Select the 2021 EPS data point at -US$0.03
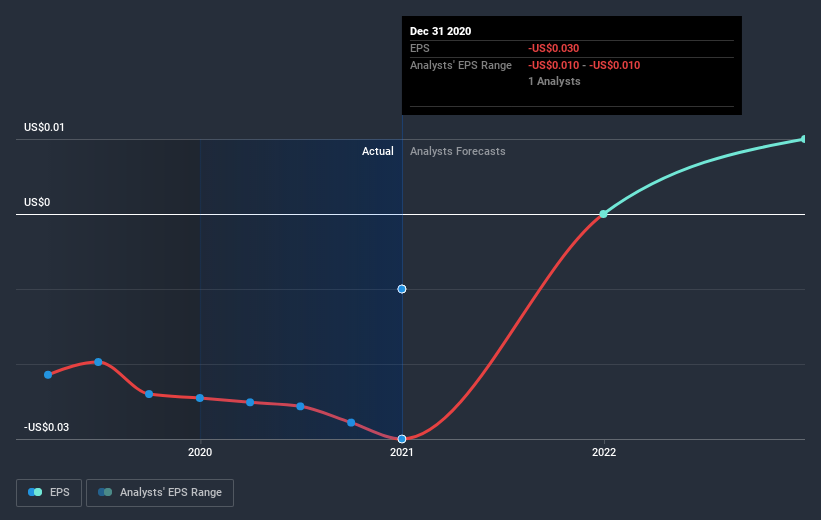Image resolution: width=821 pixels, height=520 pixels. coord(402,439)
